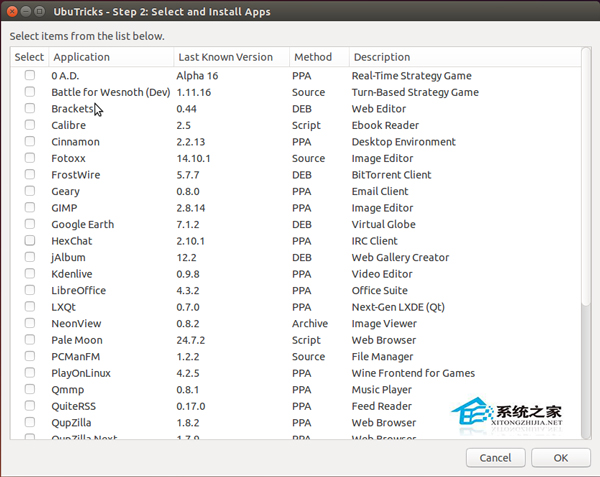Check the box for 0 A.D.

tap(30, 76)
